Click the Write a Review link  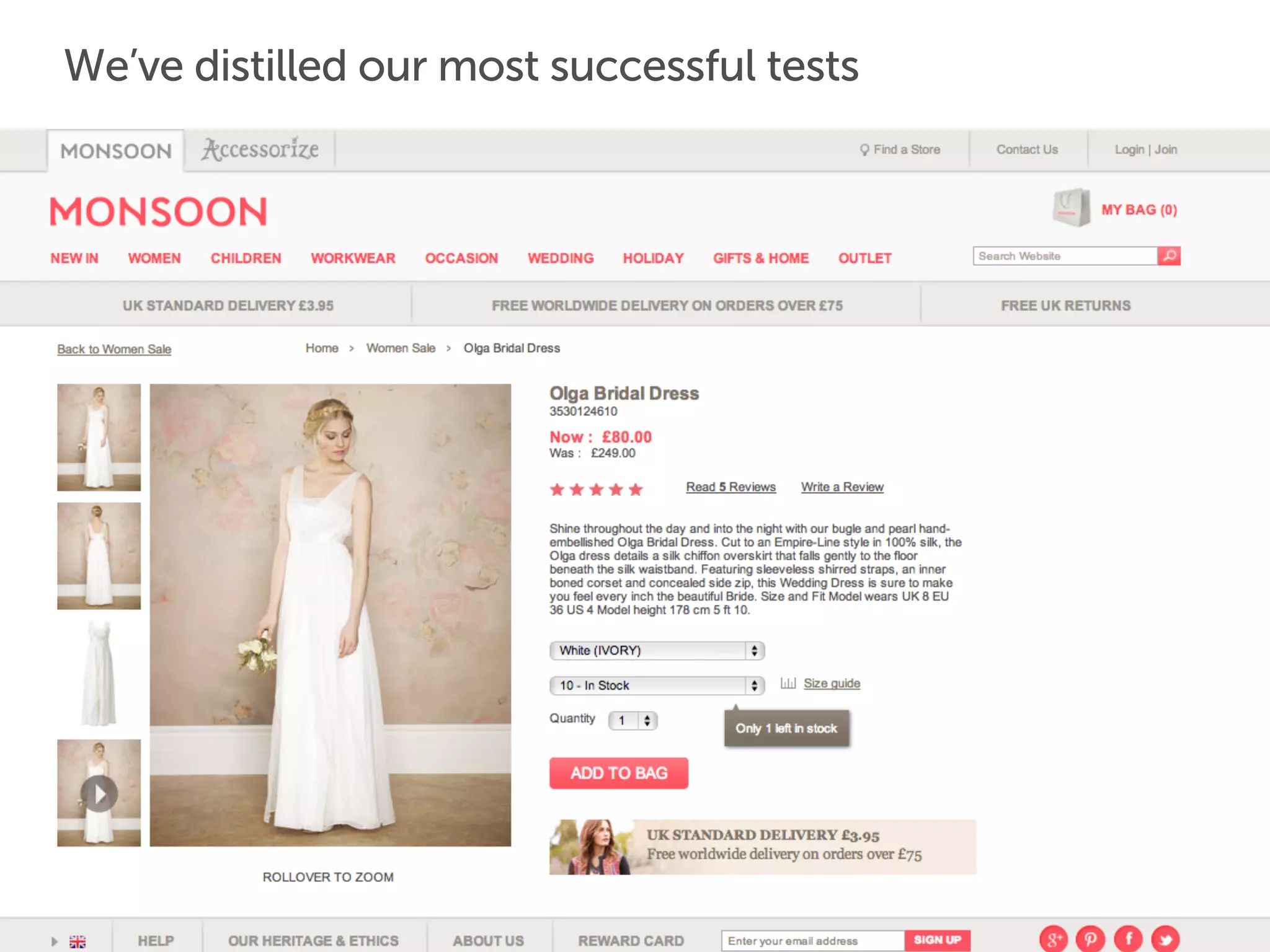842,487
